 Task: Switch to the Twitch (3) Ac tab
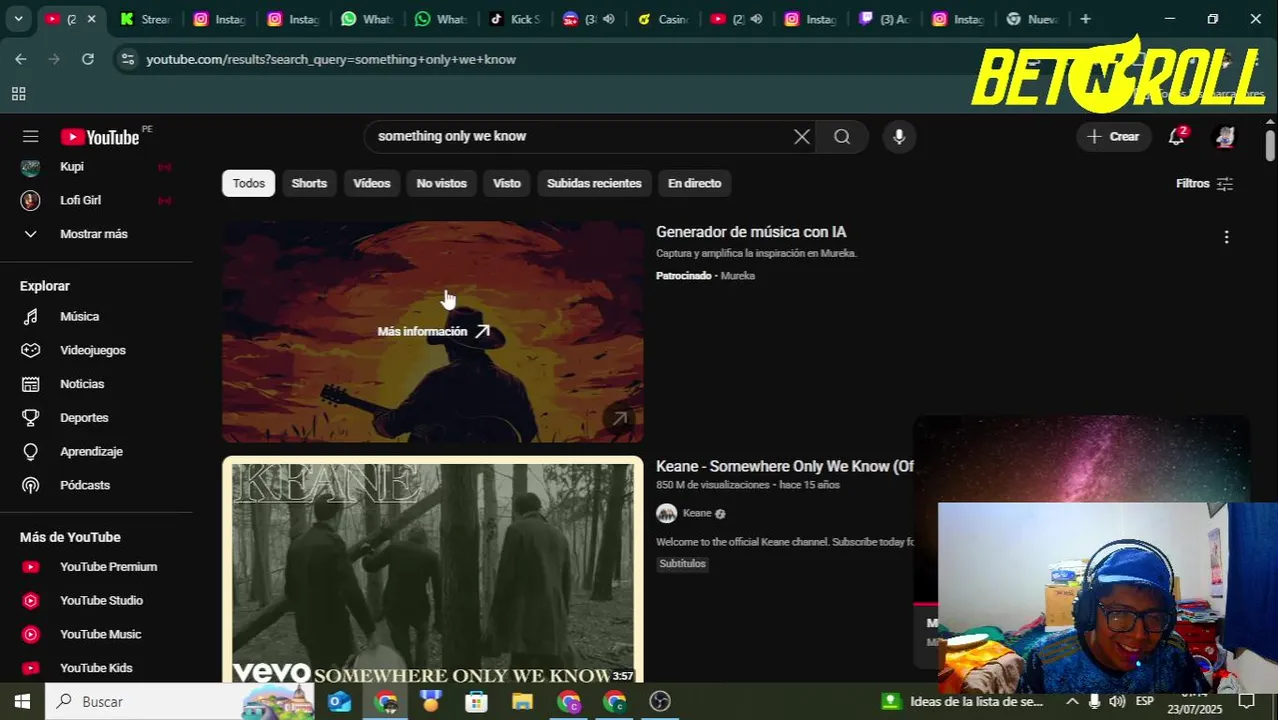884,19
